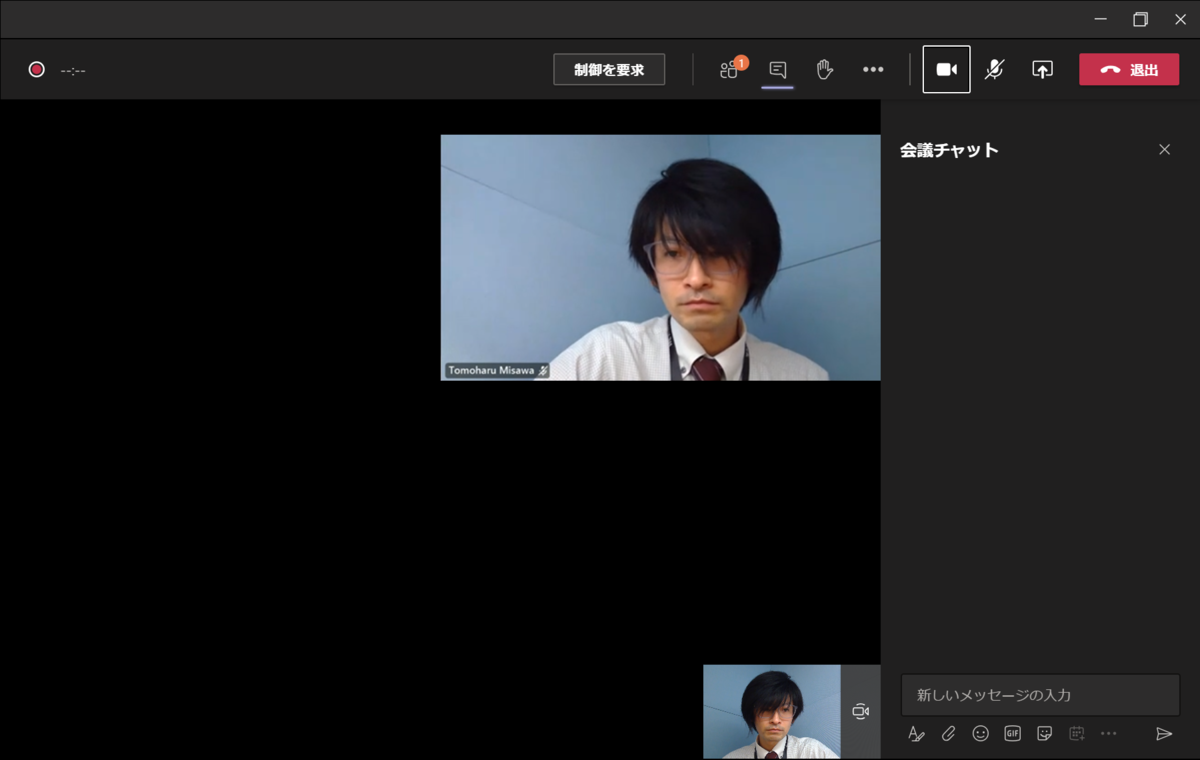Open the text formatting options for your message

(x=916, y=733)
